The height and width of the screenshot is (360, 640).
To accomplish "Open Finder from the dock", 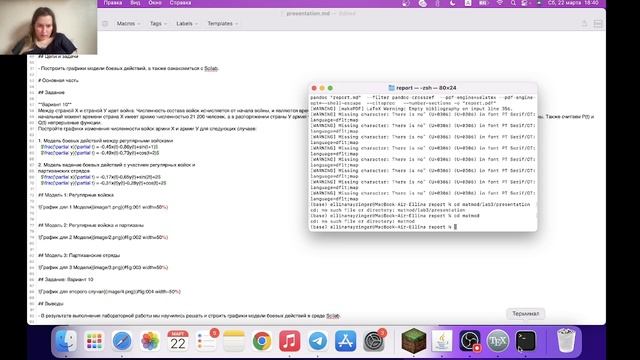I will coord(66,341).
